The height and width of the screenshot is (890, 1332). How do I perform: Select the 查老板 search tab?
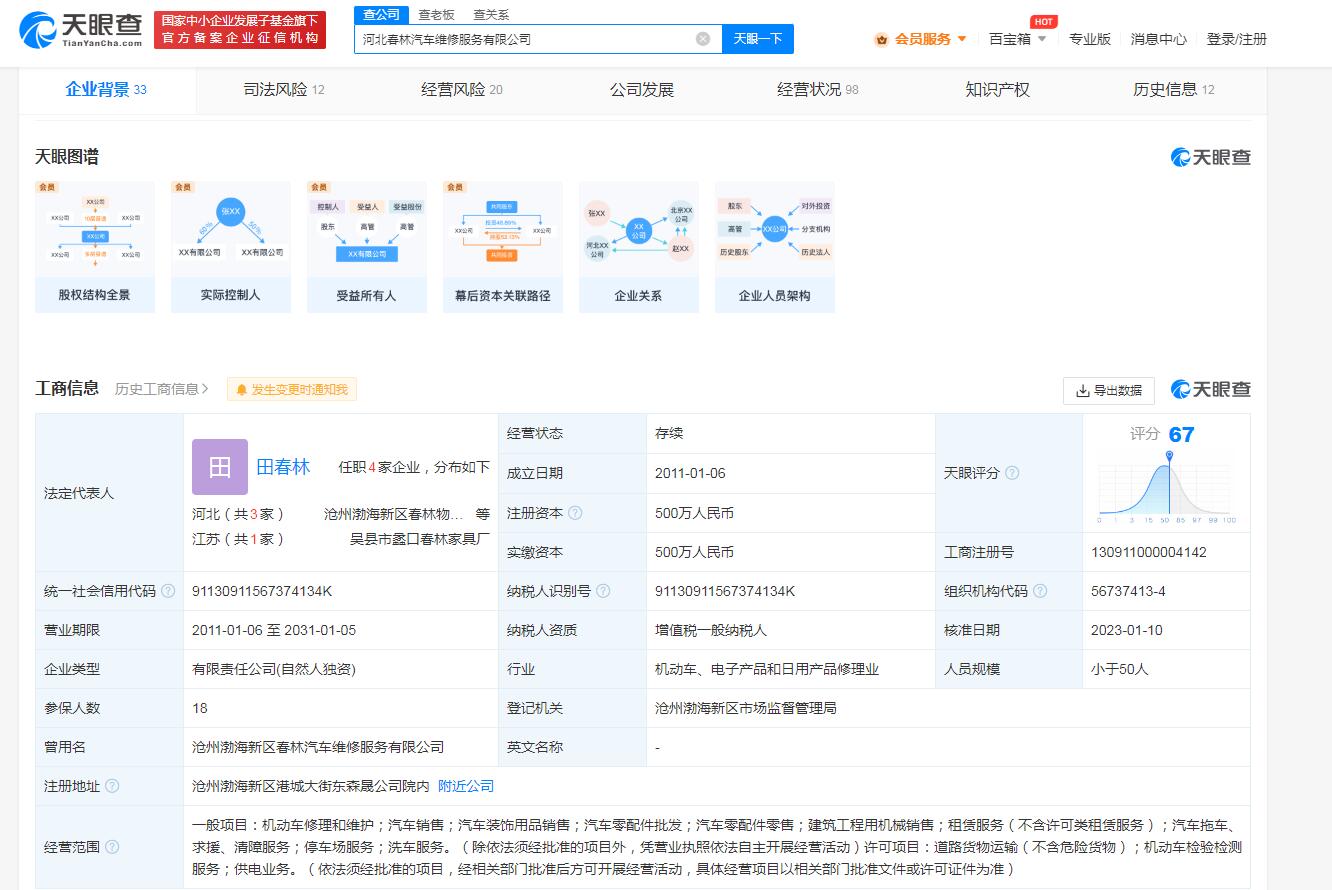pos(436,14)
